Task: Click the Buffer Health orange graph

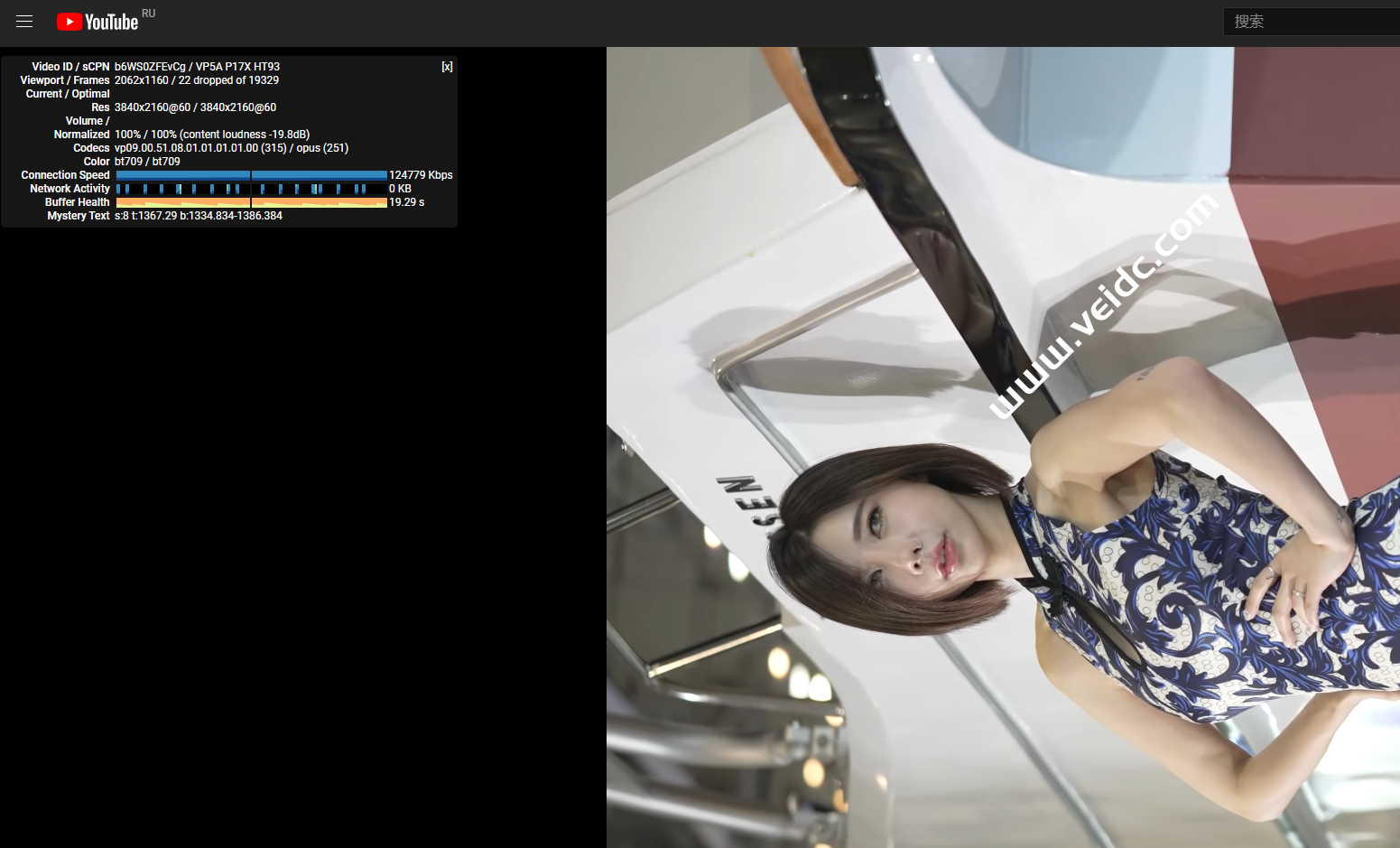Action: [x=251, y=202]
